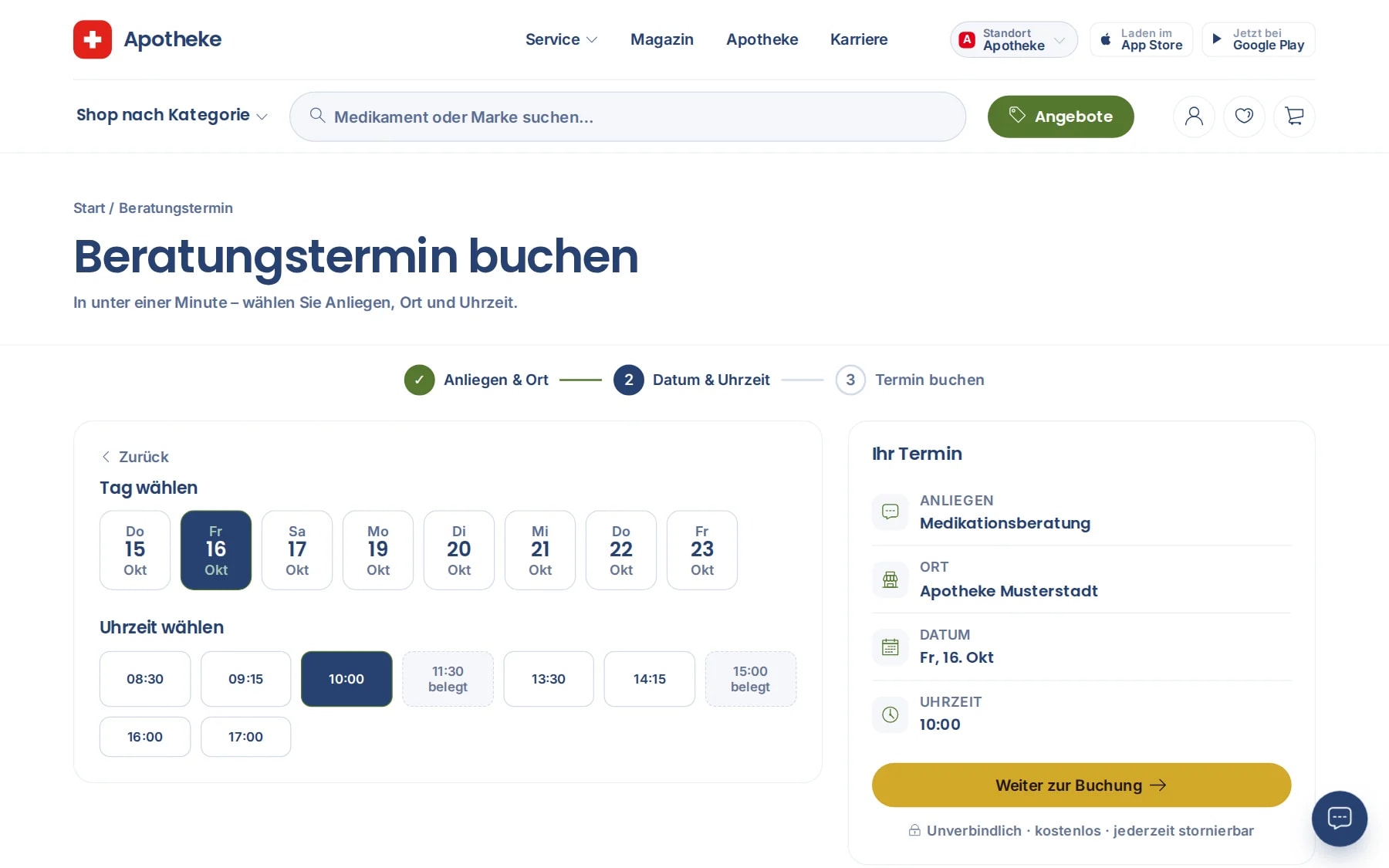Select the 16:00 time slot

click(x=145, y=737)
